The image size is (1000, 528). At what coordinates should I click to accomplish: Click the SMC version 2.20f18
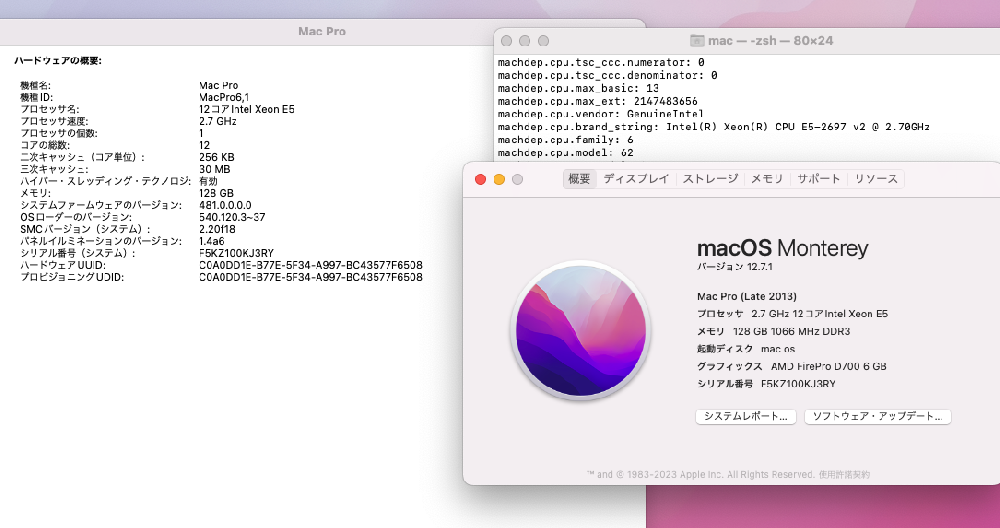pyautogui.click(x=217, y=229)
